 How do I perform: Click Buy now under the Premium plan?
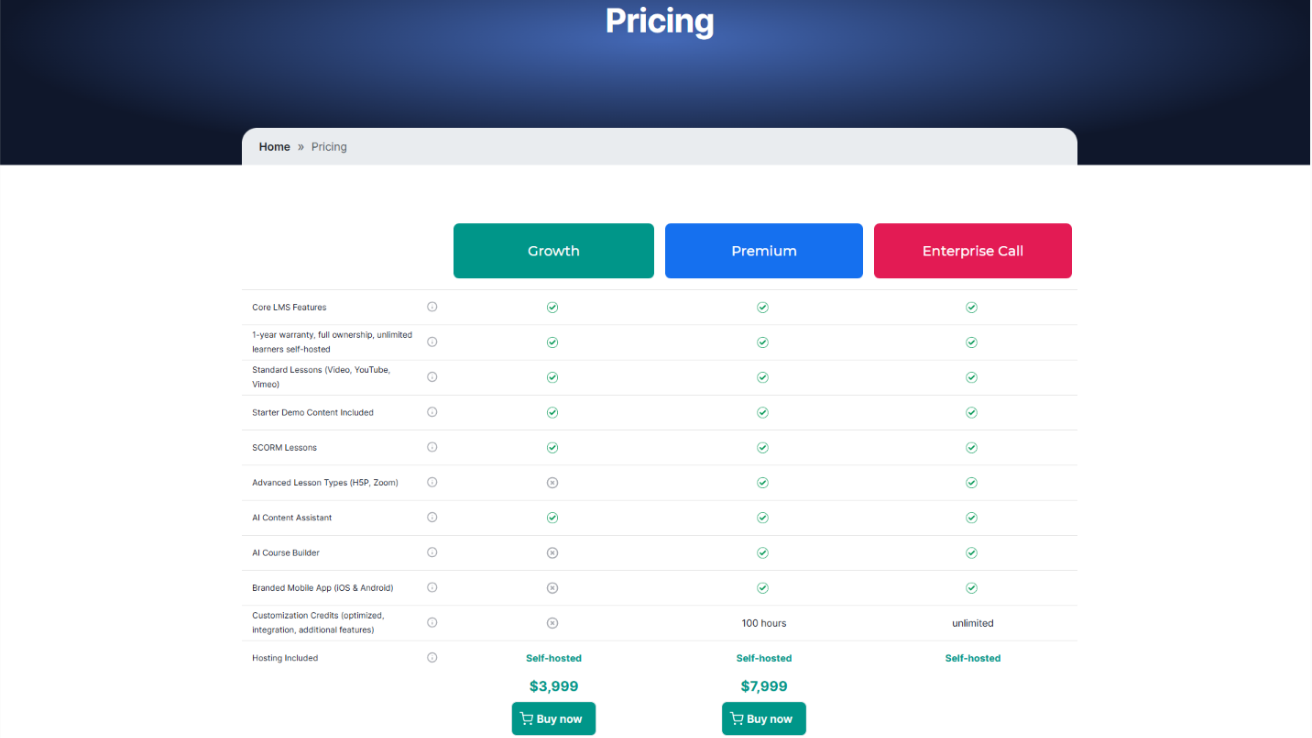pyautogui.click(x=764, y=718)
